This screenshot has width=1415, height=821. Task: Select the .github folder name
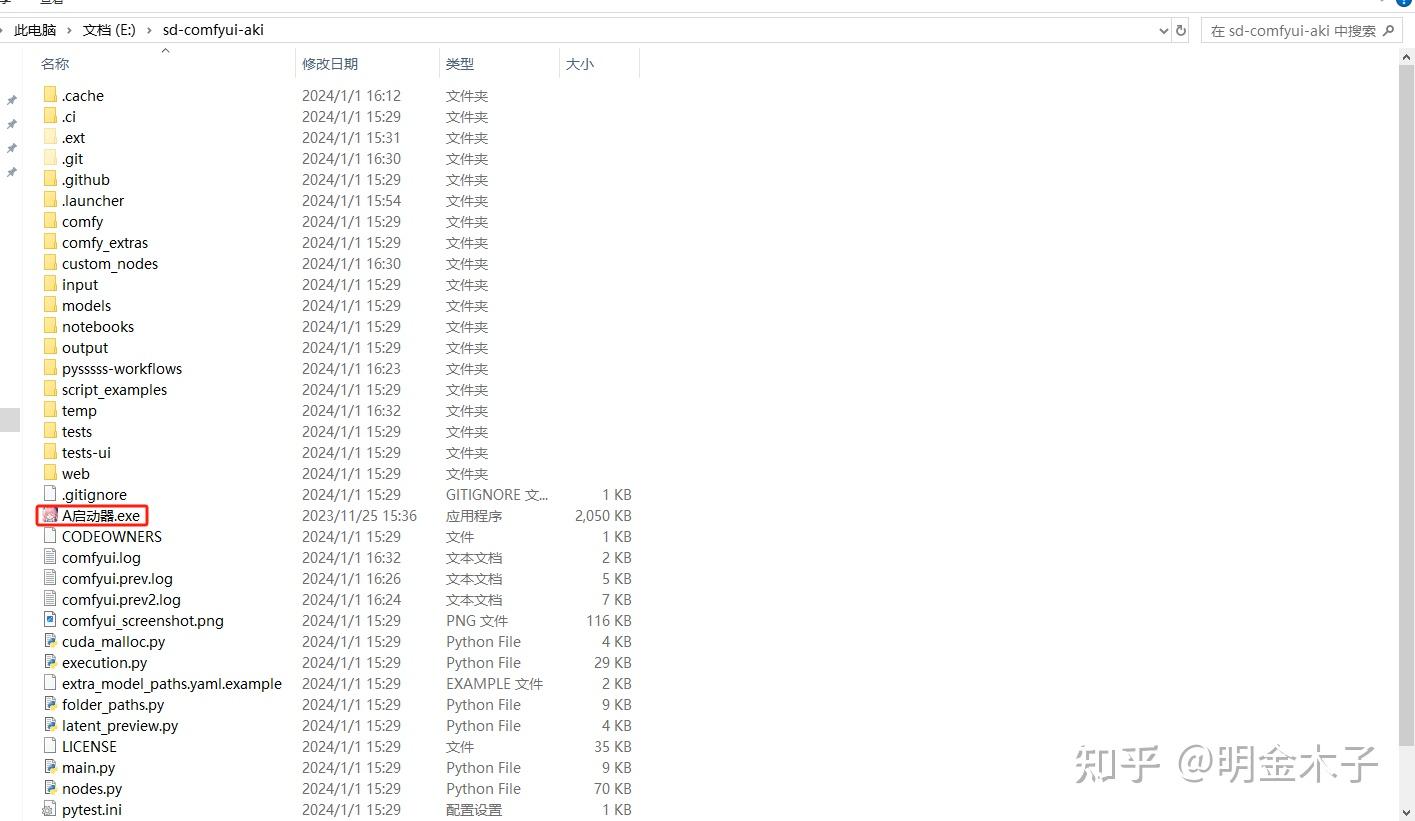(86, 179)
